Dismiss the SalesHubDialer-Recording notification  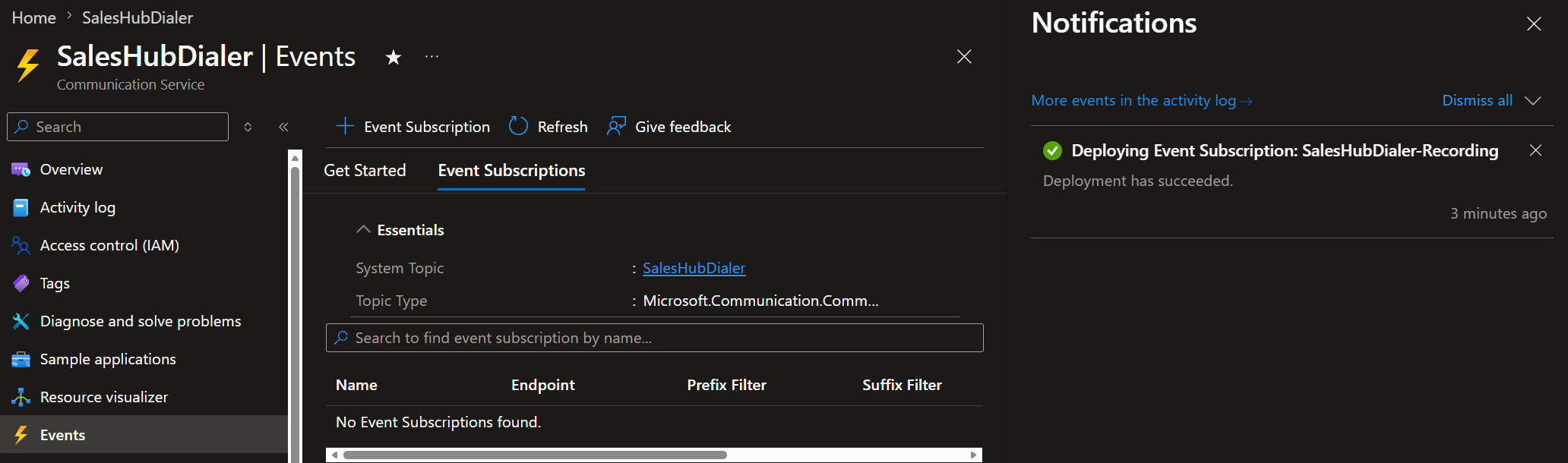[x=1535, y=150]
